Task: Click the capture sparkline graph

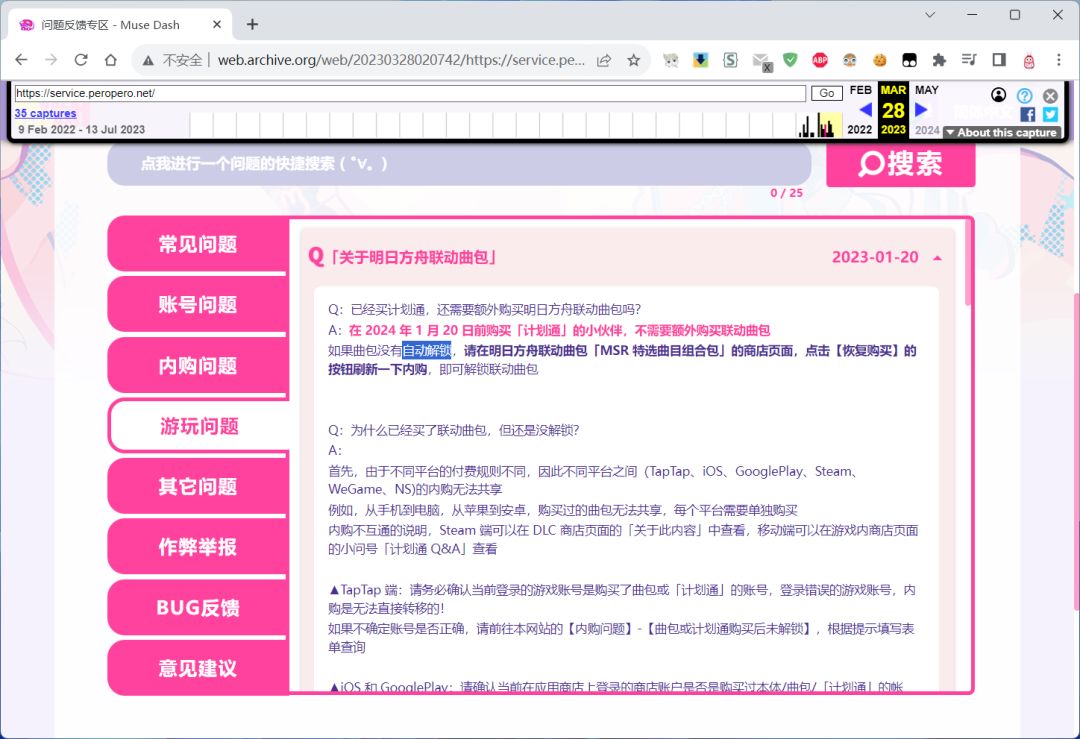Action: tap(515, 125)
